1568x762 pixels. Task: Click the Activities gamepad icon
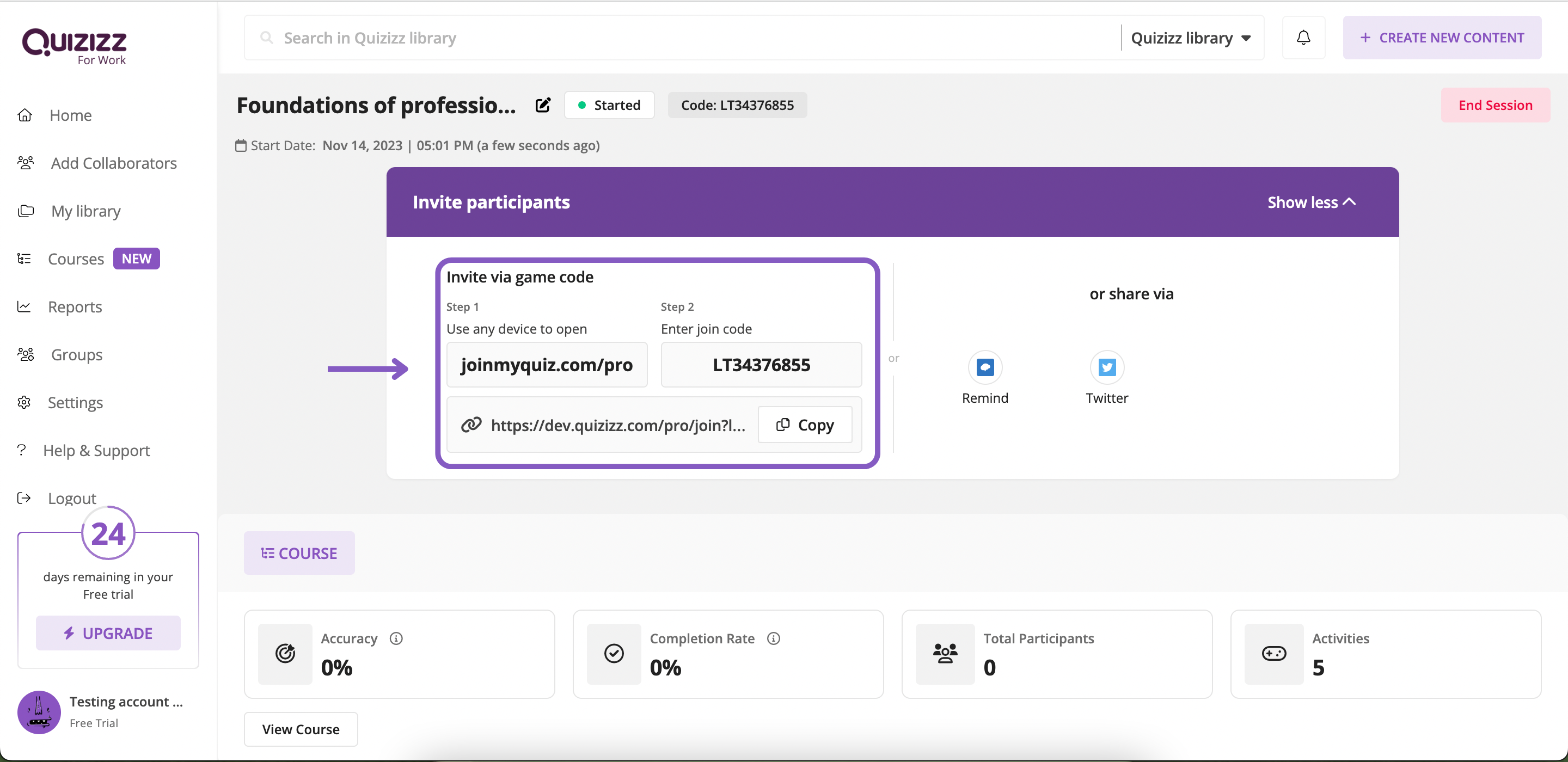[x=1274, y=654]
